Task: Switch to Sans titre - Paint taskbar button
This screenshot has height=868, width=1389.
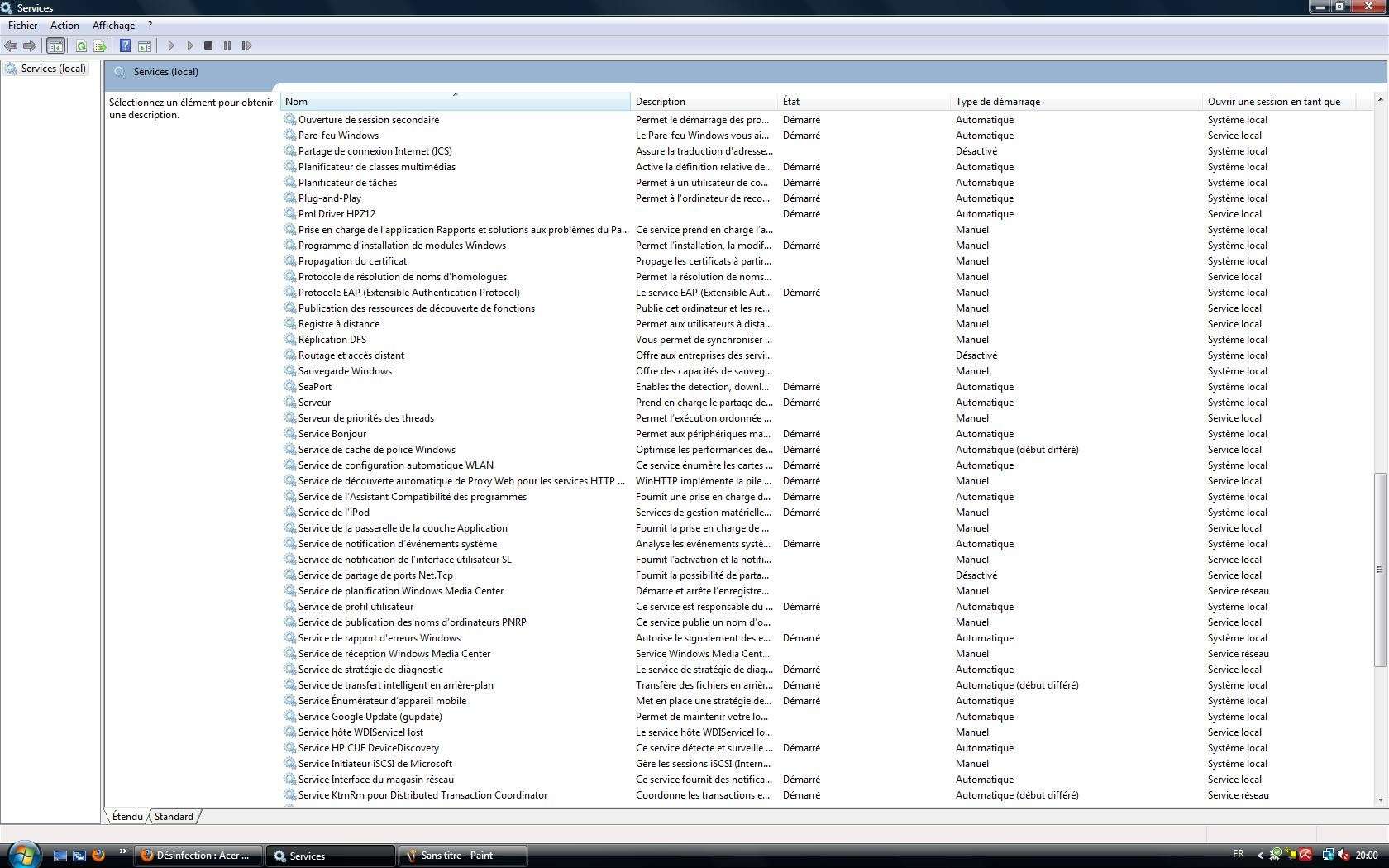Action: (x=463, y=856)
